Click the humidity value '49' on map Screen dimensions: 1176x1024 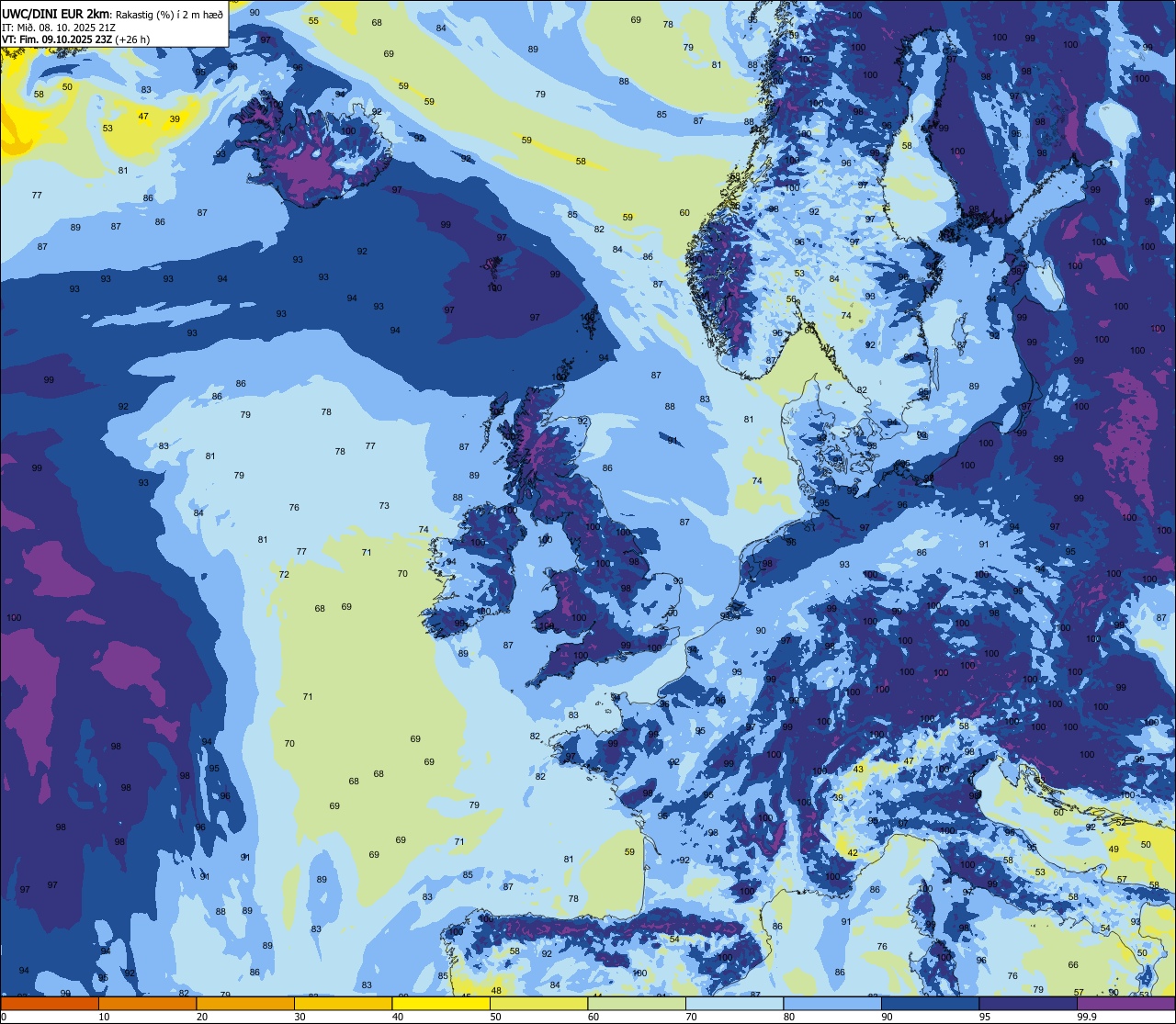(1114, 850)
